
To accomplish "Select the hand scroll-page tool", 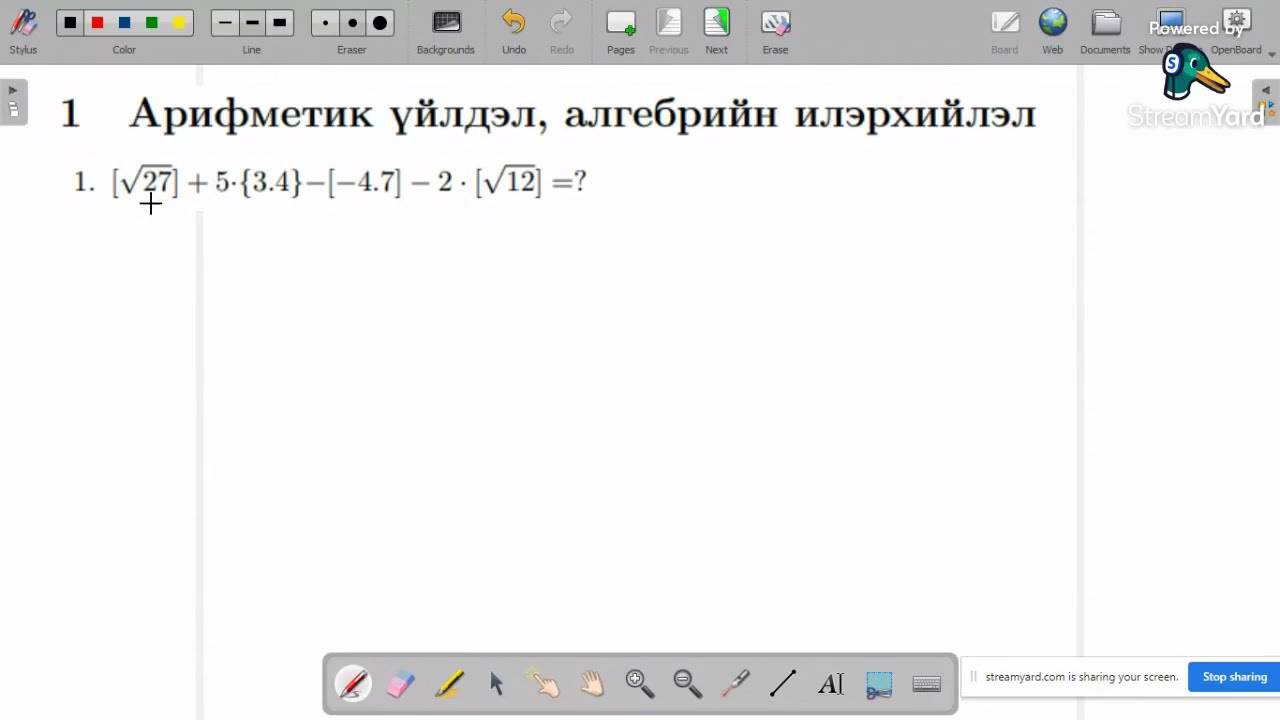I will click(x=592, y=684).
